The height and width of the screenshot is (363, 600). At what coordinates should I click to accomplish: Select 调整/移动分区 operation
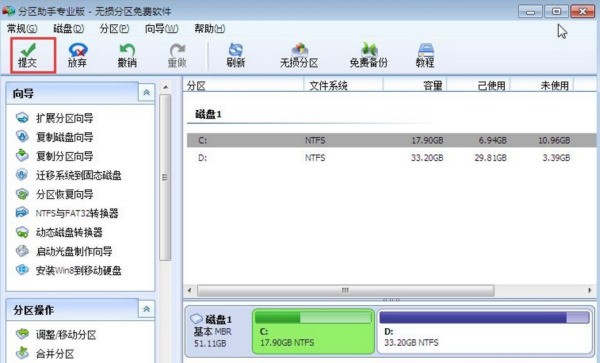[x=56, y=335]
